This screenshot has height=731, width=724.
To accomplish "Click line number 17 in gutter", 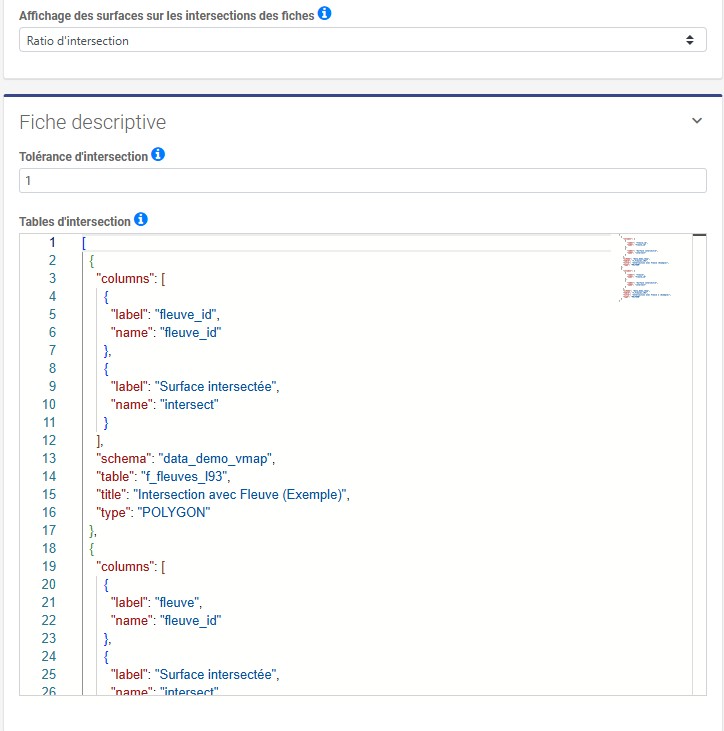I will click(49, 531).
